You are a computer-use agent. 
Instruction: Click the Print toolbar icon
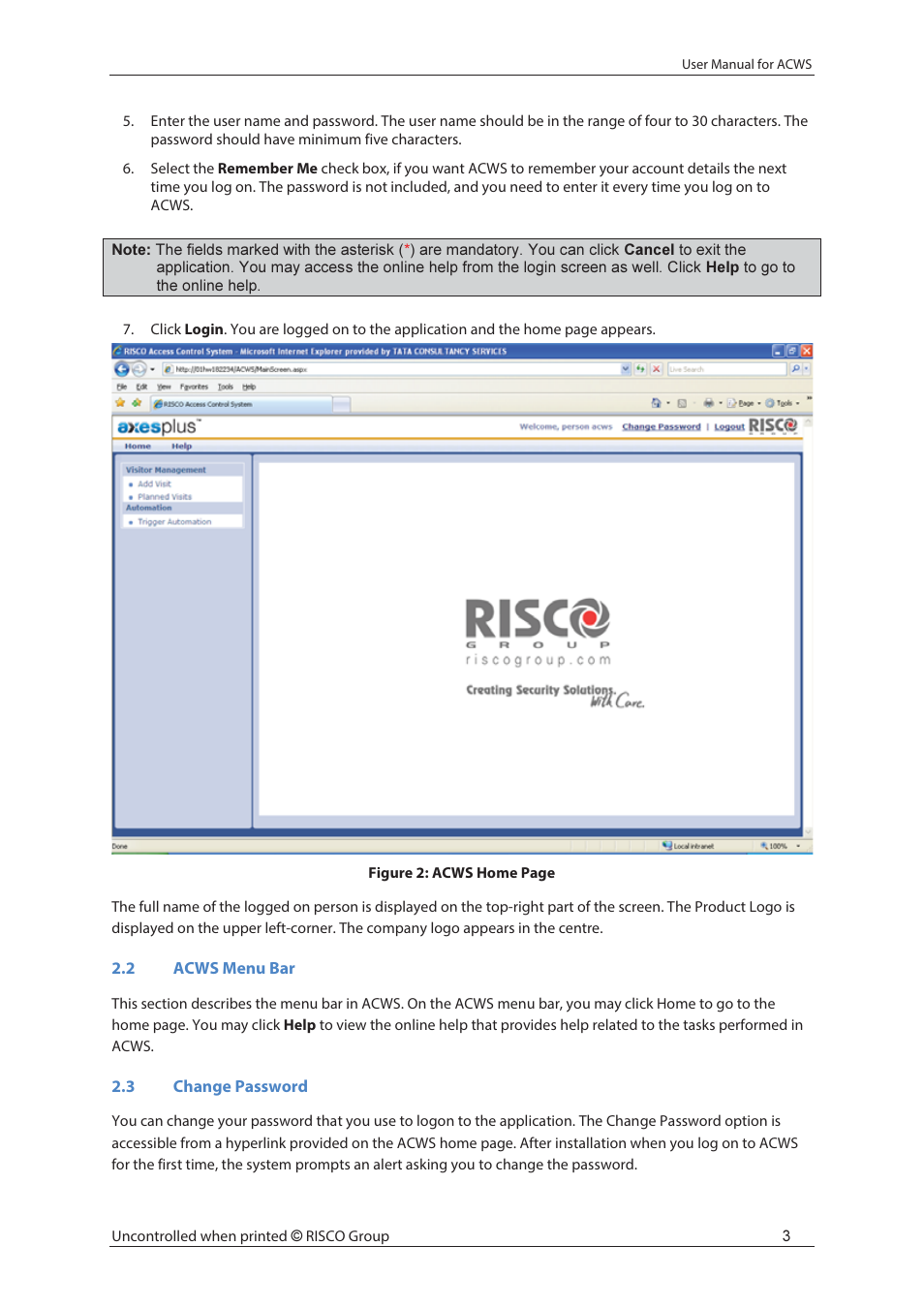708,403
